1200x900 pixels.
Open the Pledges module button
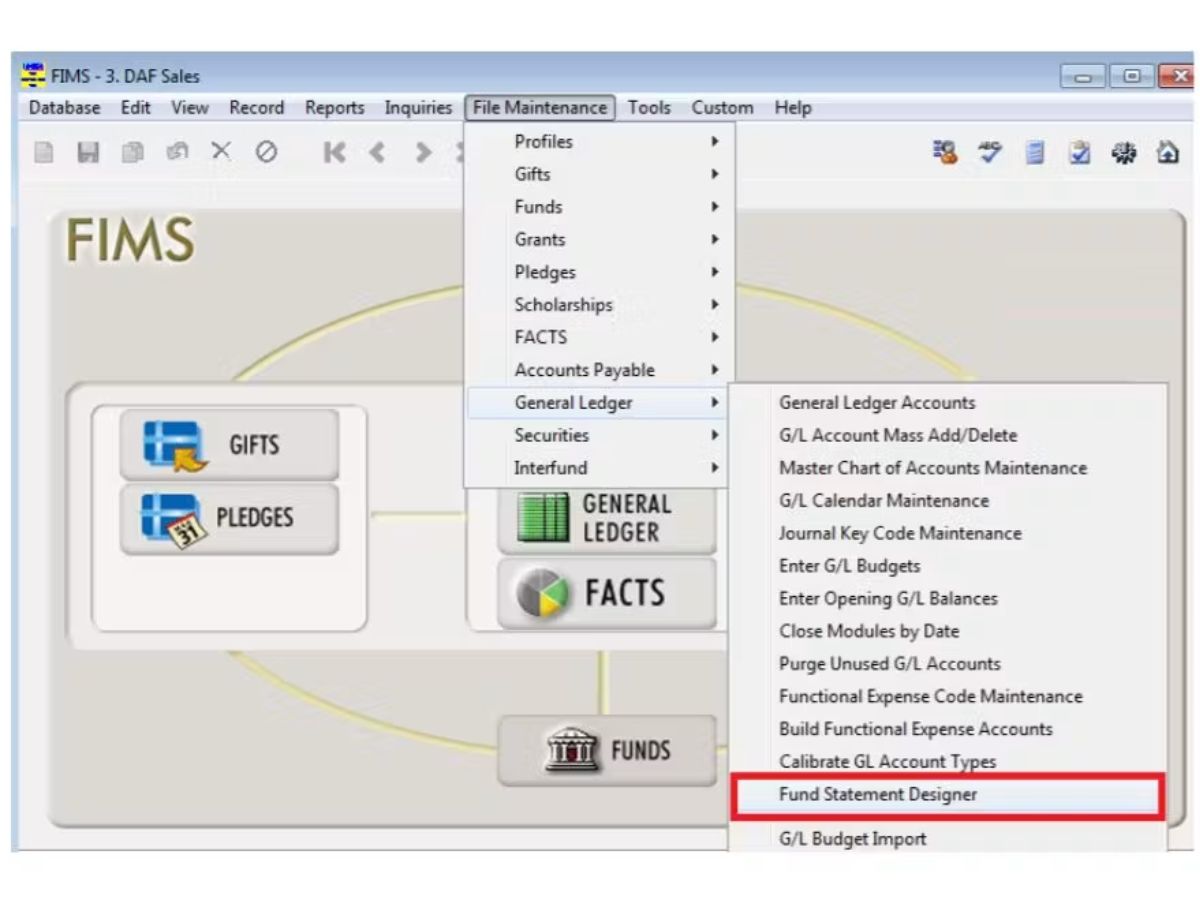pyautogui.click(x=229, y=519)
